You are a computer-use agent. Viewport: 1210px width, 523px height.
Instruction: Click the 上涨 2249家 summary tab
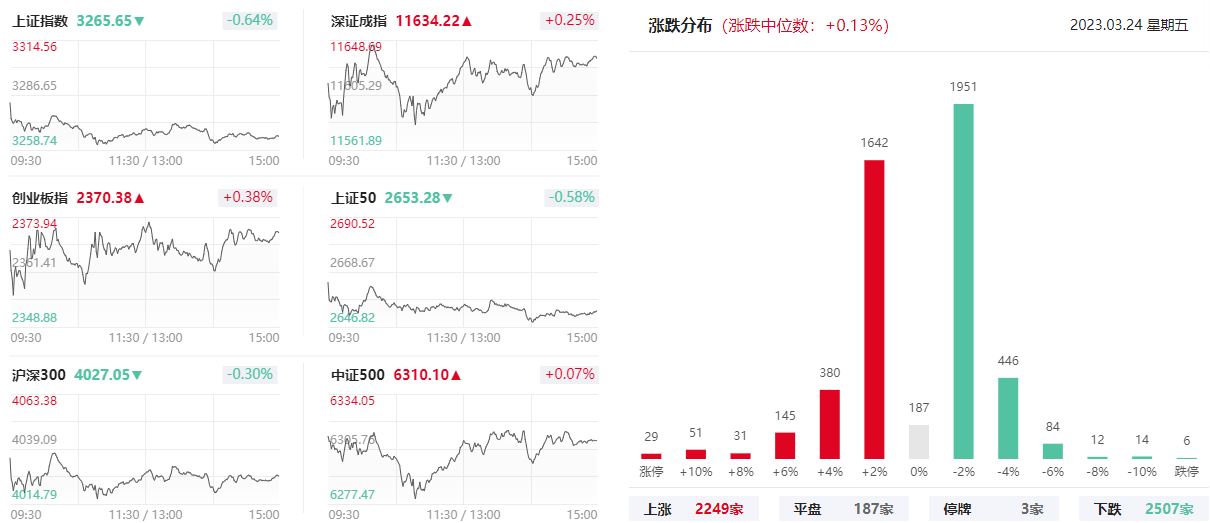pos(694,509)
